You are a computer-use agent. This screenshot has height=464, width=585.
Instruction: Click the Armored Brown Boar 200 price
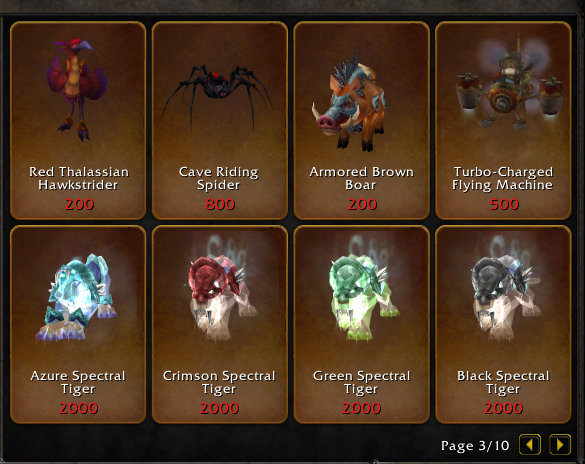(x=362, y=204)
